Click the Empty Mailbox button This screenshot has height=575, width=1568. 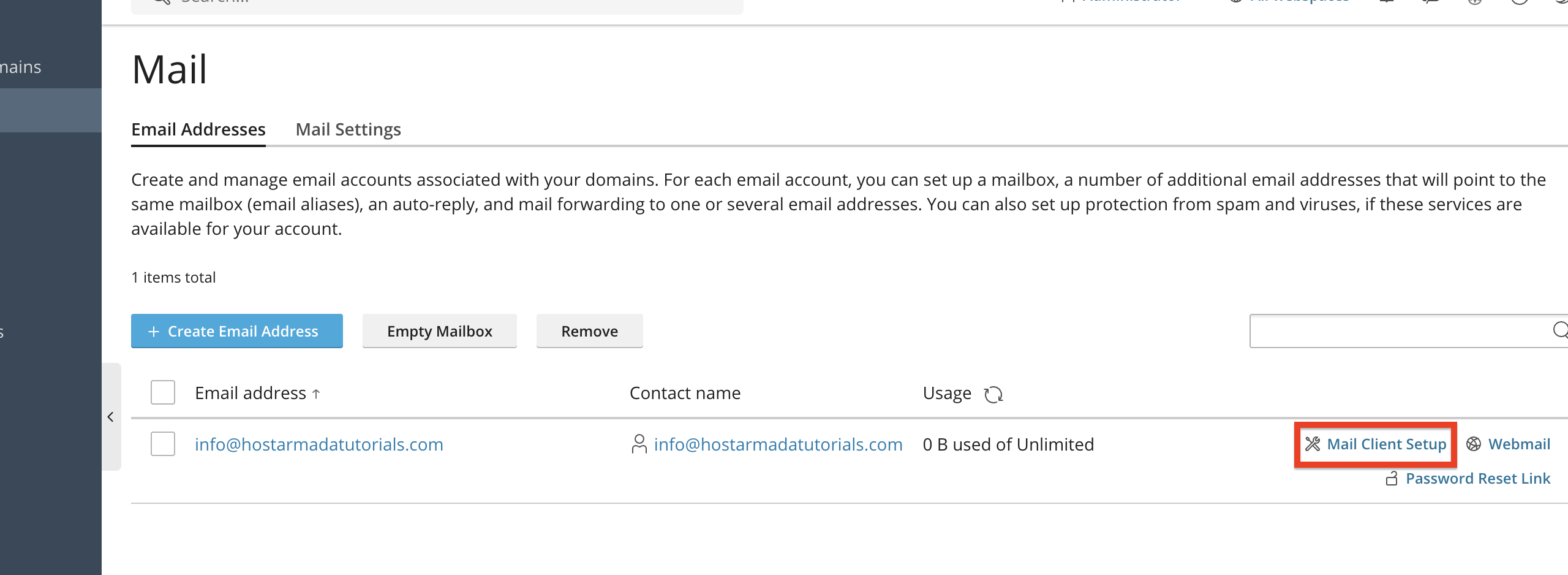440,331
